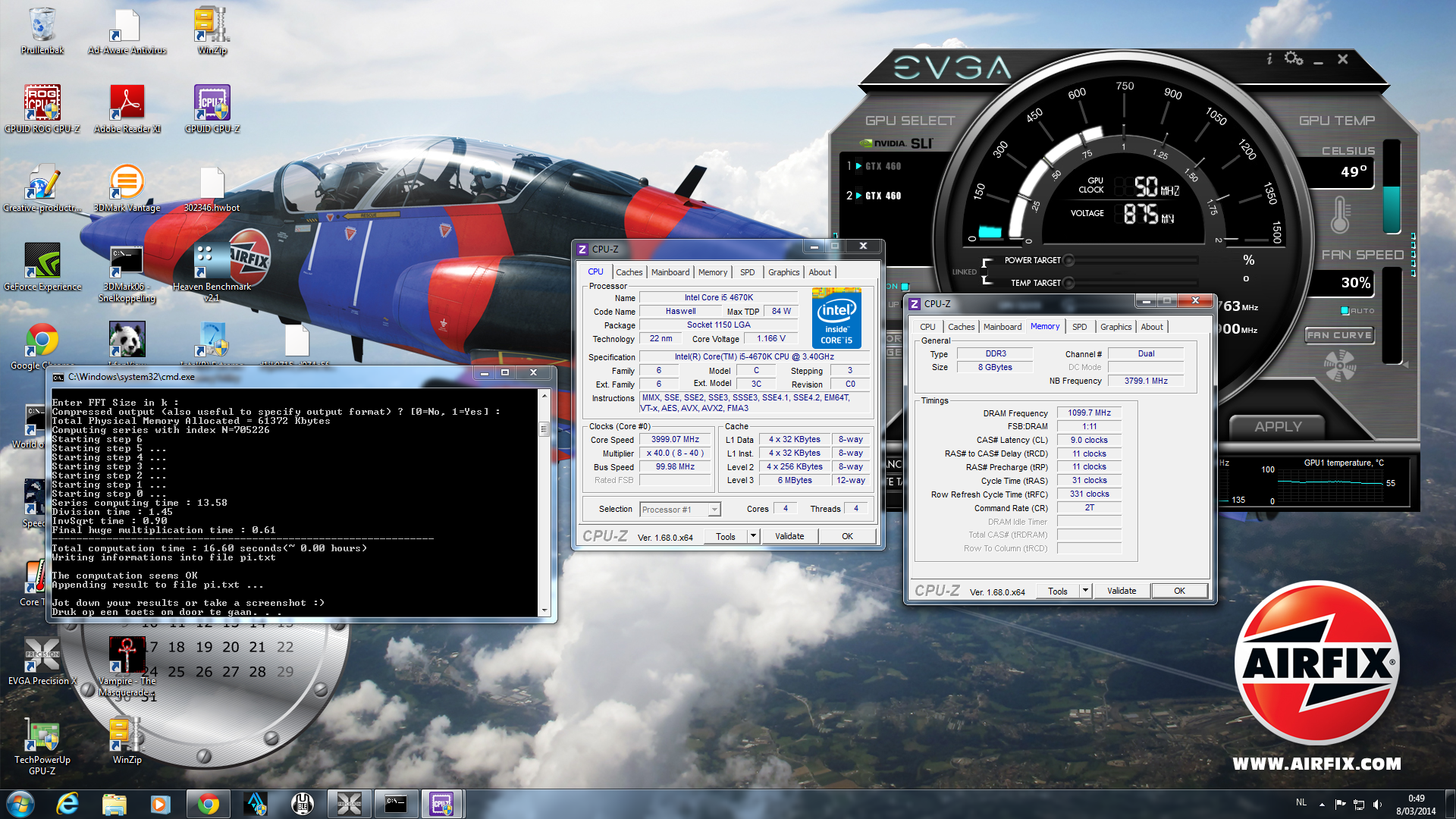Launch GeForce Experience shortcut

[42, 267]
